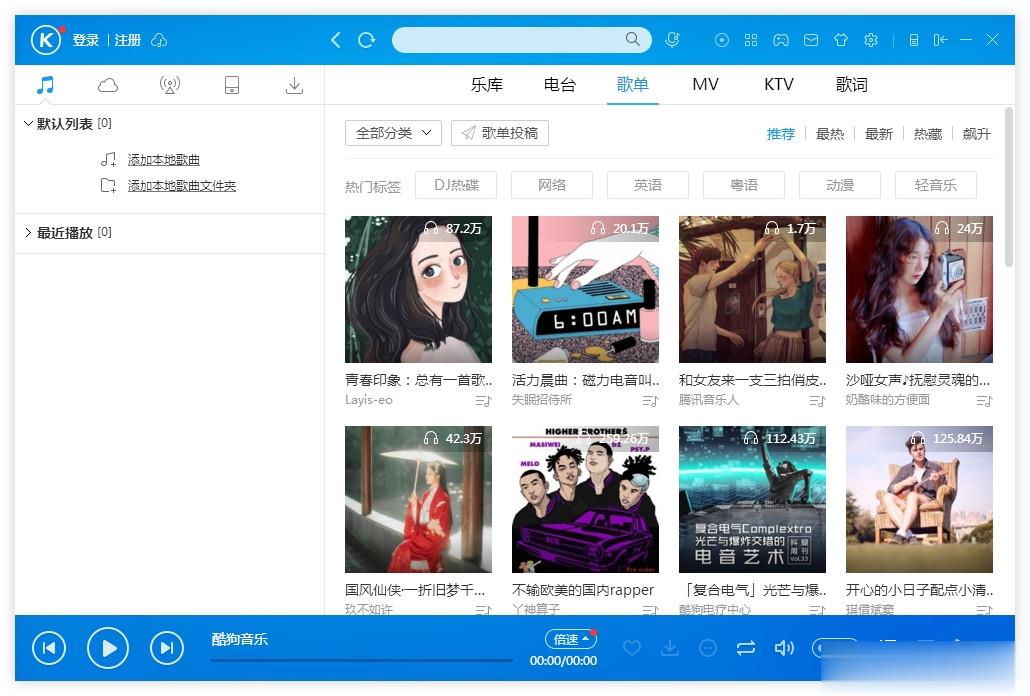Select the local music note tab icon
The width and height of the screenshot is (1030, 696).
click(x=45, y=85)
